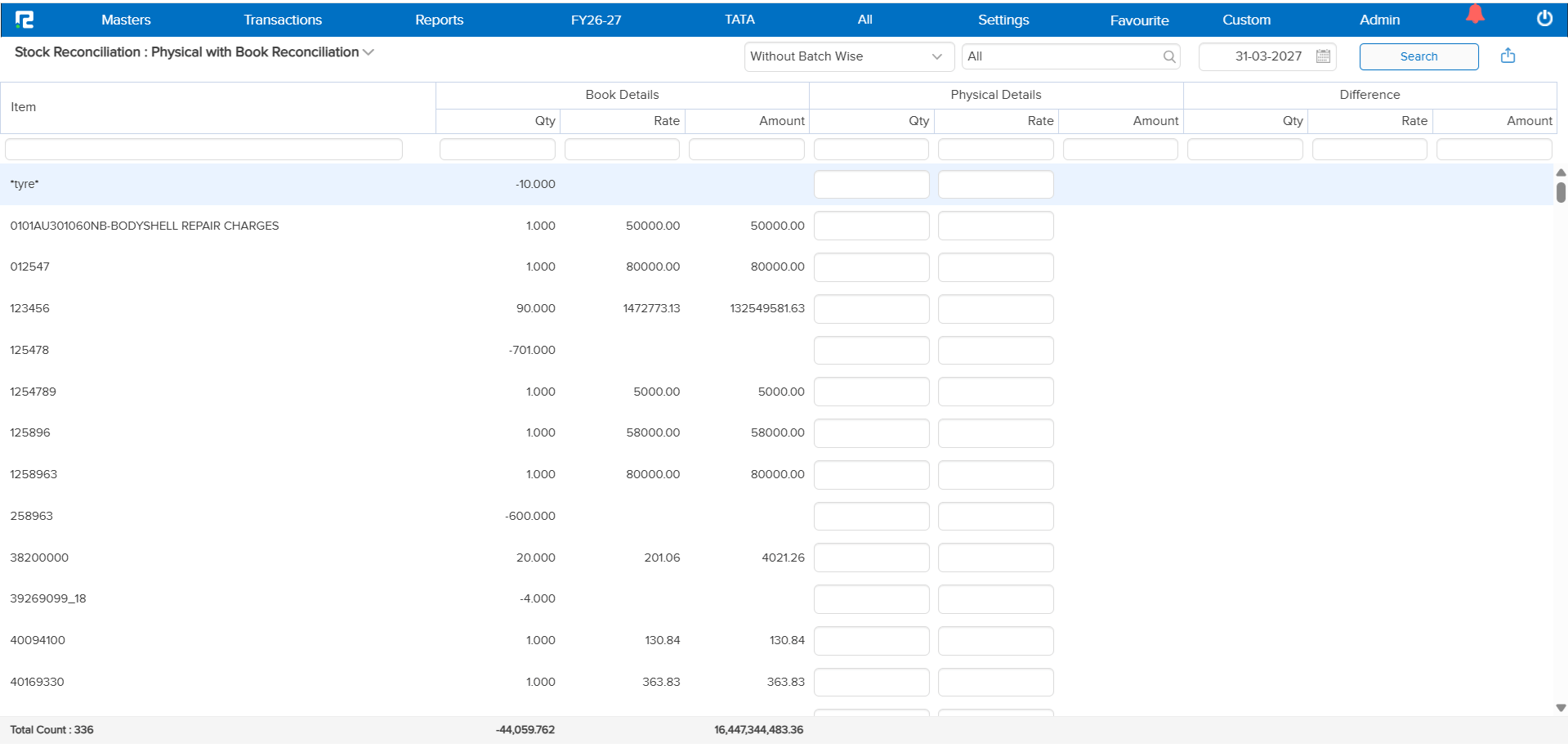Image resolution: width=1568 pixels, height=748 pixels.
Task: Open the Reports menu
Action: [439, 20]
